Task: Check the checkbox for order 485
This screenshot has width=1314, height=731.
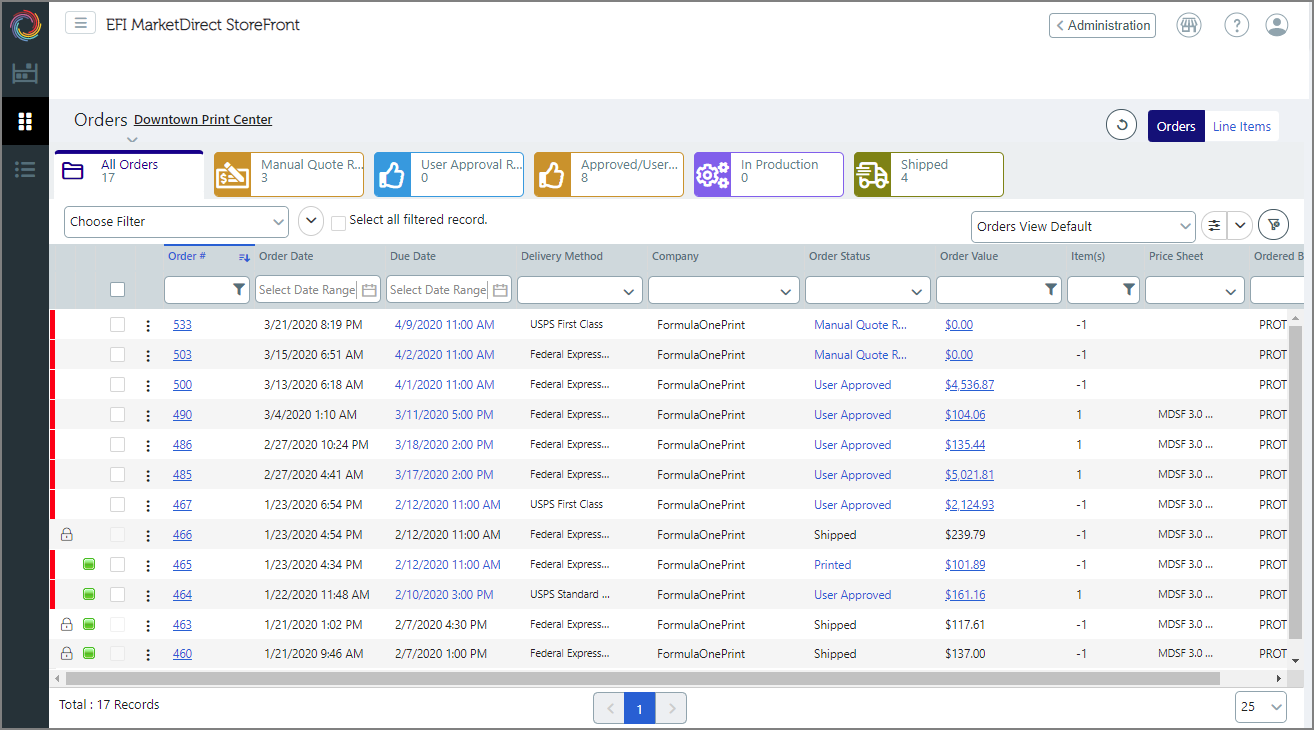Action: pyautogui.click(x=118, y=475)
